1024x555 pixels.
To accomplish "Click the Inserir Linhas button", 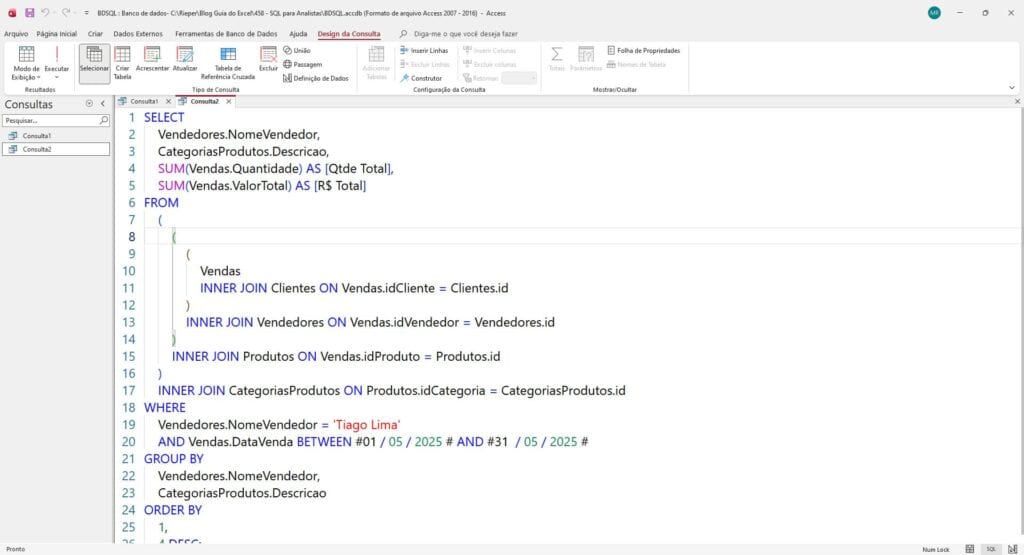I will [424, 50].
